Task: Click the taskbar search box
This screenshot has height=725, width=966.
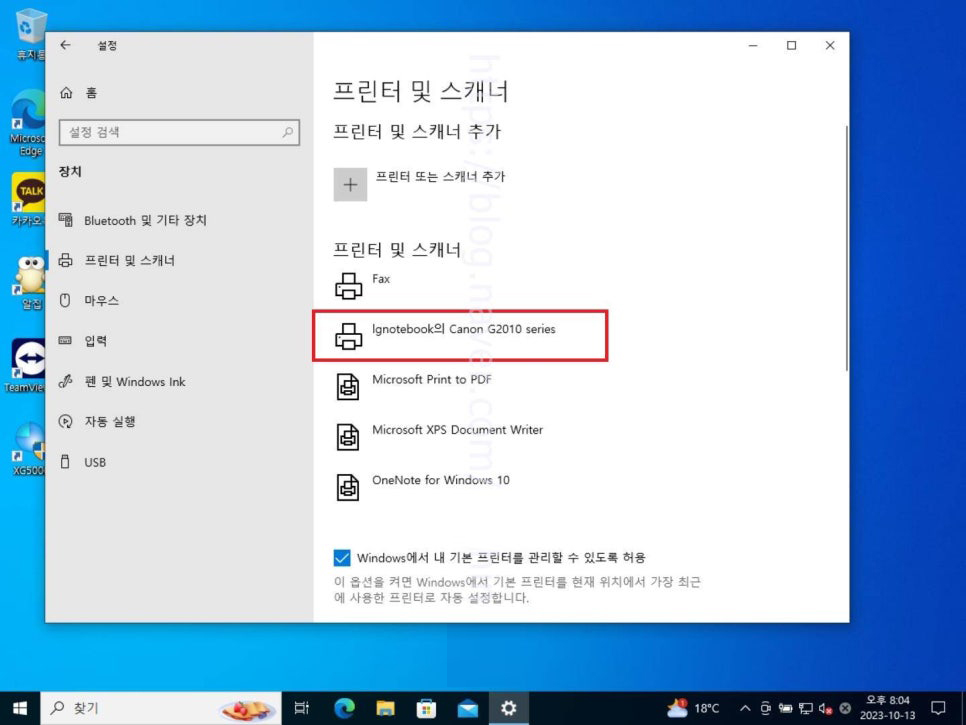Action: pyautogui.click(x=161, y=708)
